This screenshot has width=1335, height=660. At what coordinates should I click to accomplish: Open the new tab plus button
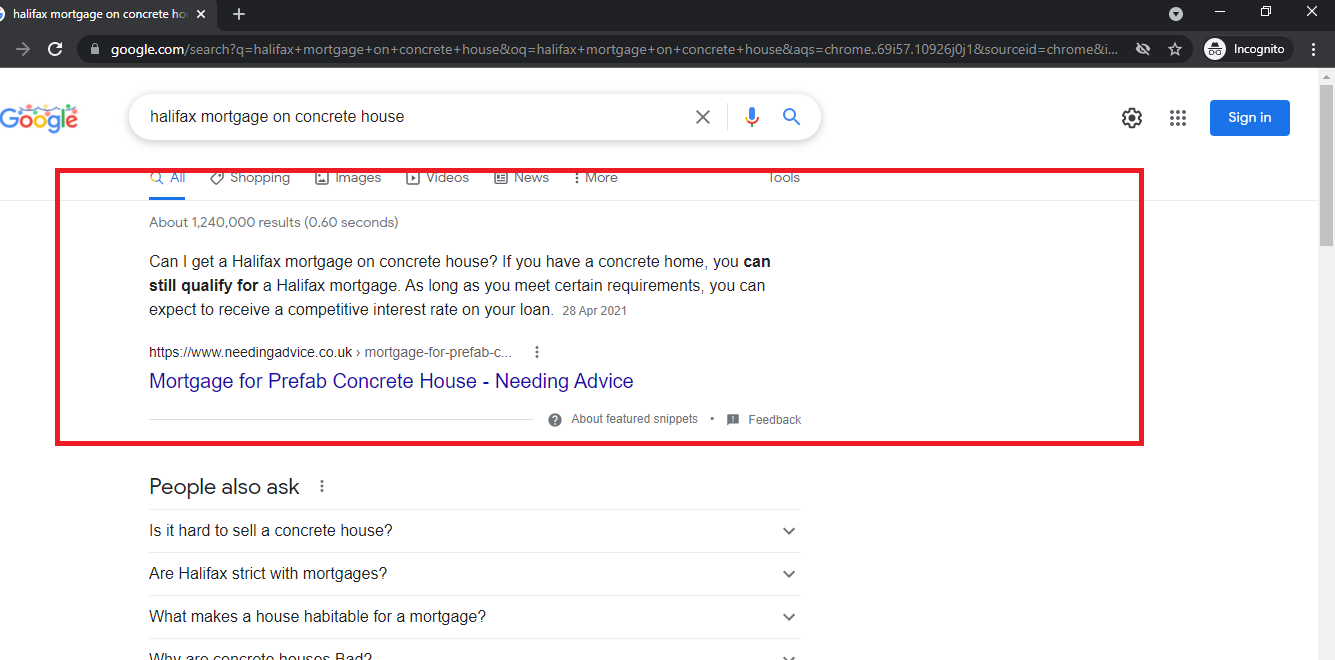(238, 14)
